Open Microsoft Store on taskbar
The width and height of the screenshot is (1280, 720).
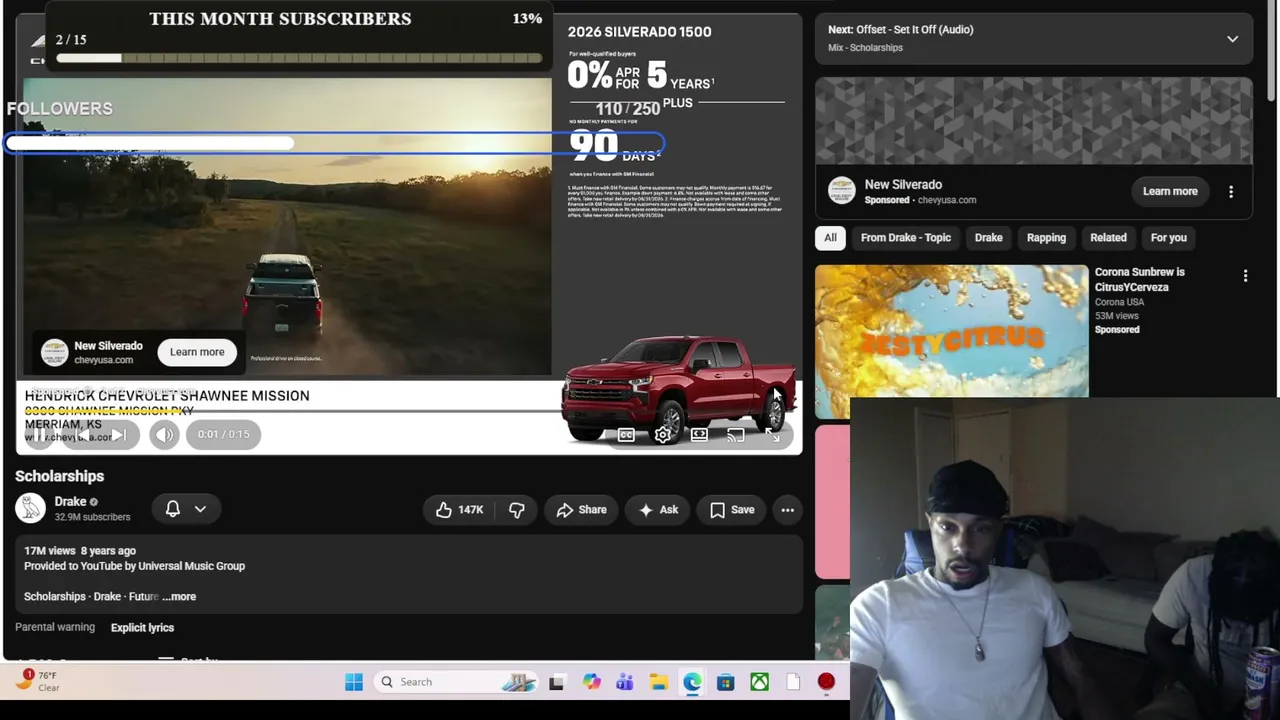[726, 682]
